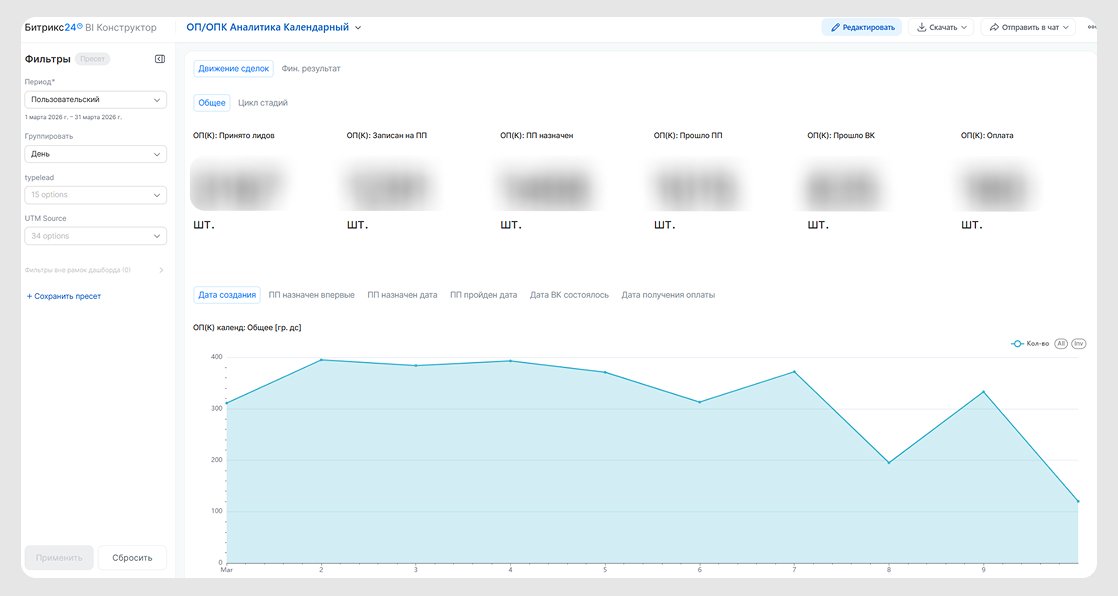Click the BI Конструктор label
This screenshot has width=1118, height=596.
pos(120,27)
